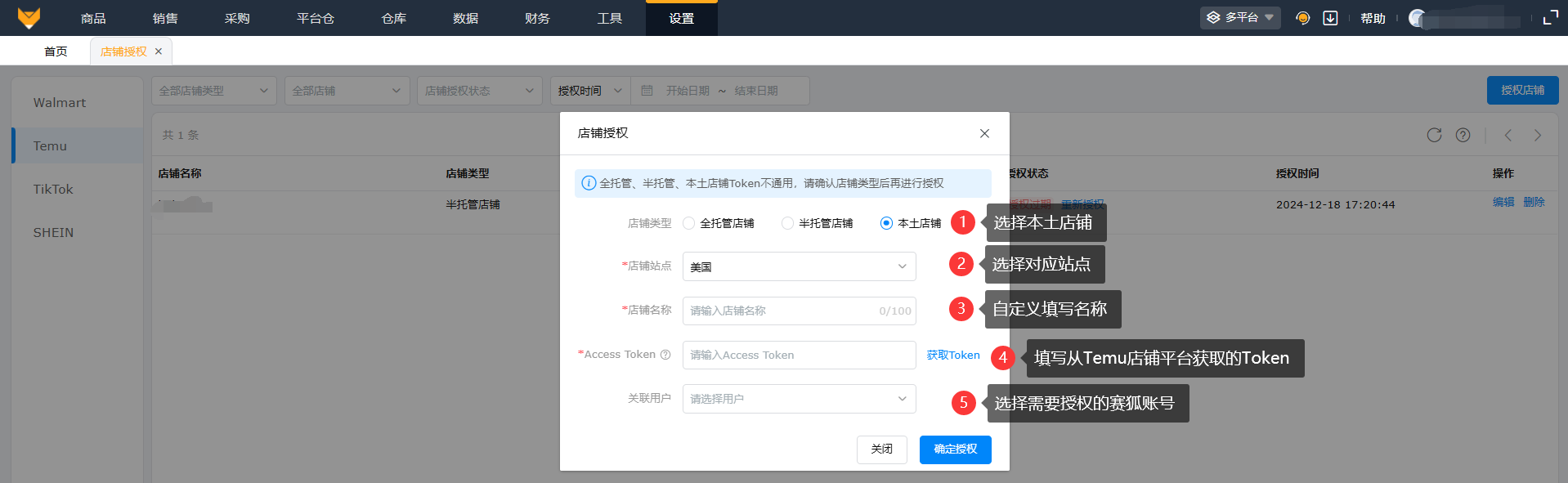Open the 授权时间 dropdown

coord(590,91)
